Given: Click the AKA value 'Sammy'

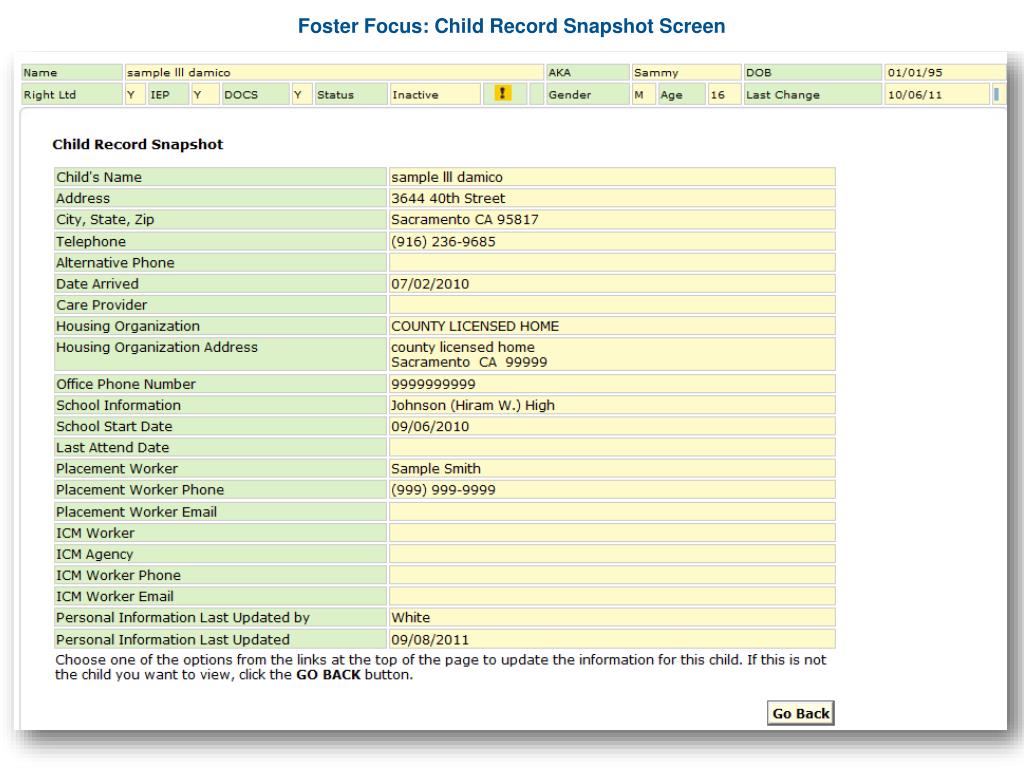Looking at the screenshot, I should tap(656, 72).
